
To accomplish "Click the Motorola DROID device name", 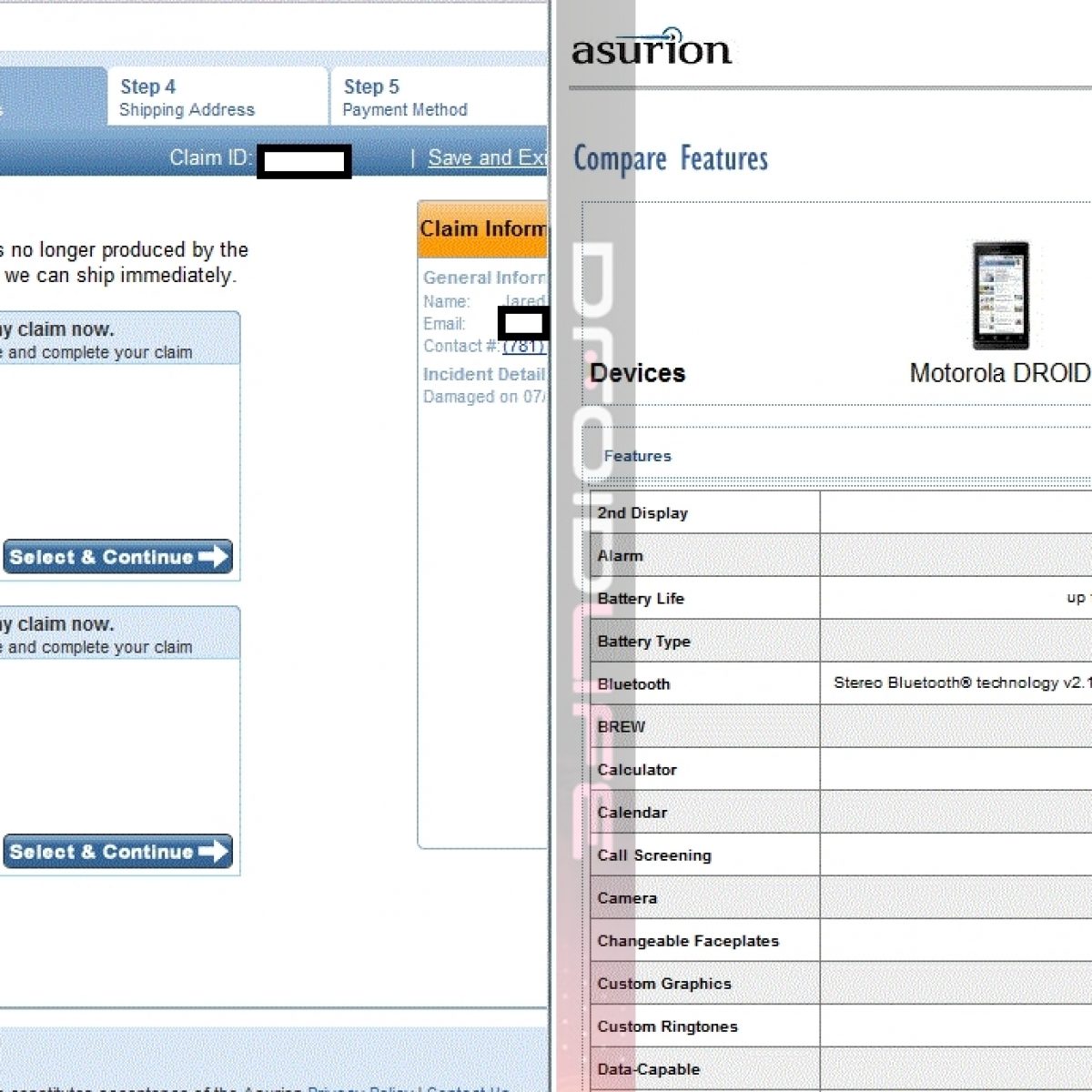I will pos(999,373).
